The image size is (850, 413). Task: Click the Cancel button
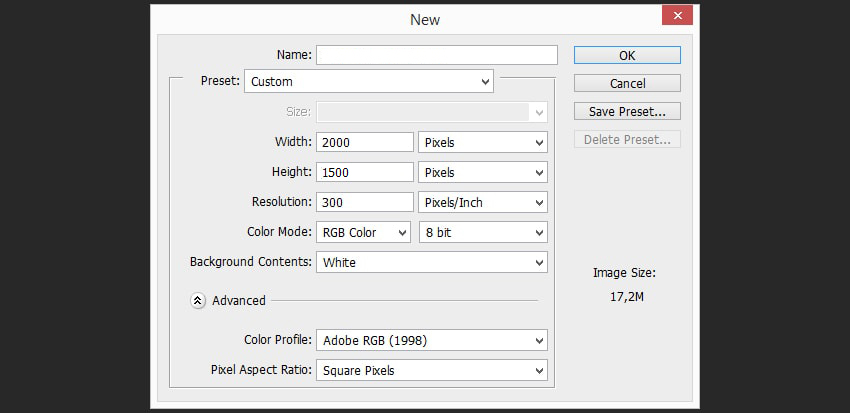[x=627, y=83]
